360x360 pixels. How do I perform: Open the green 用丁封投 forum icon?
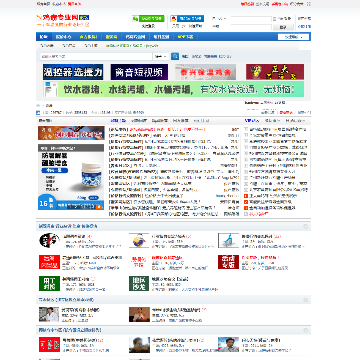coord(49,283)
